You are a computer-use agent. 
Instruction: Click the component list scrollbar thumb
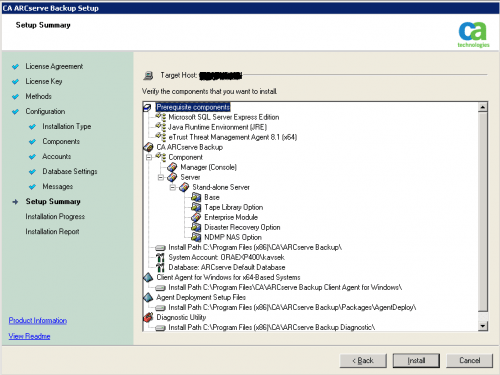(x=482, y=212)
